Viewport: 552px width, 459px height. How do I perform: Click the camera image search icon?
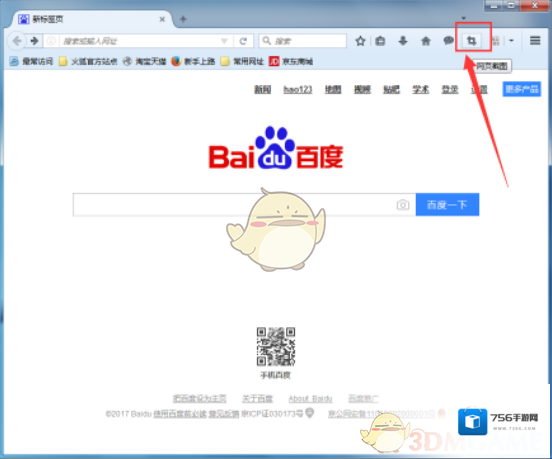403,205
